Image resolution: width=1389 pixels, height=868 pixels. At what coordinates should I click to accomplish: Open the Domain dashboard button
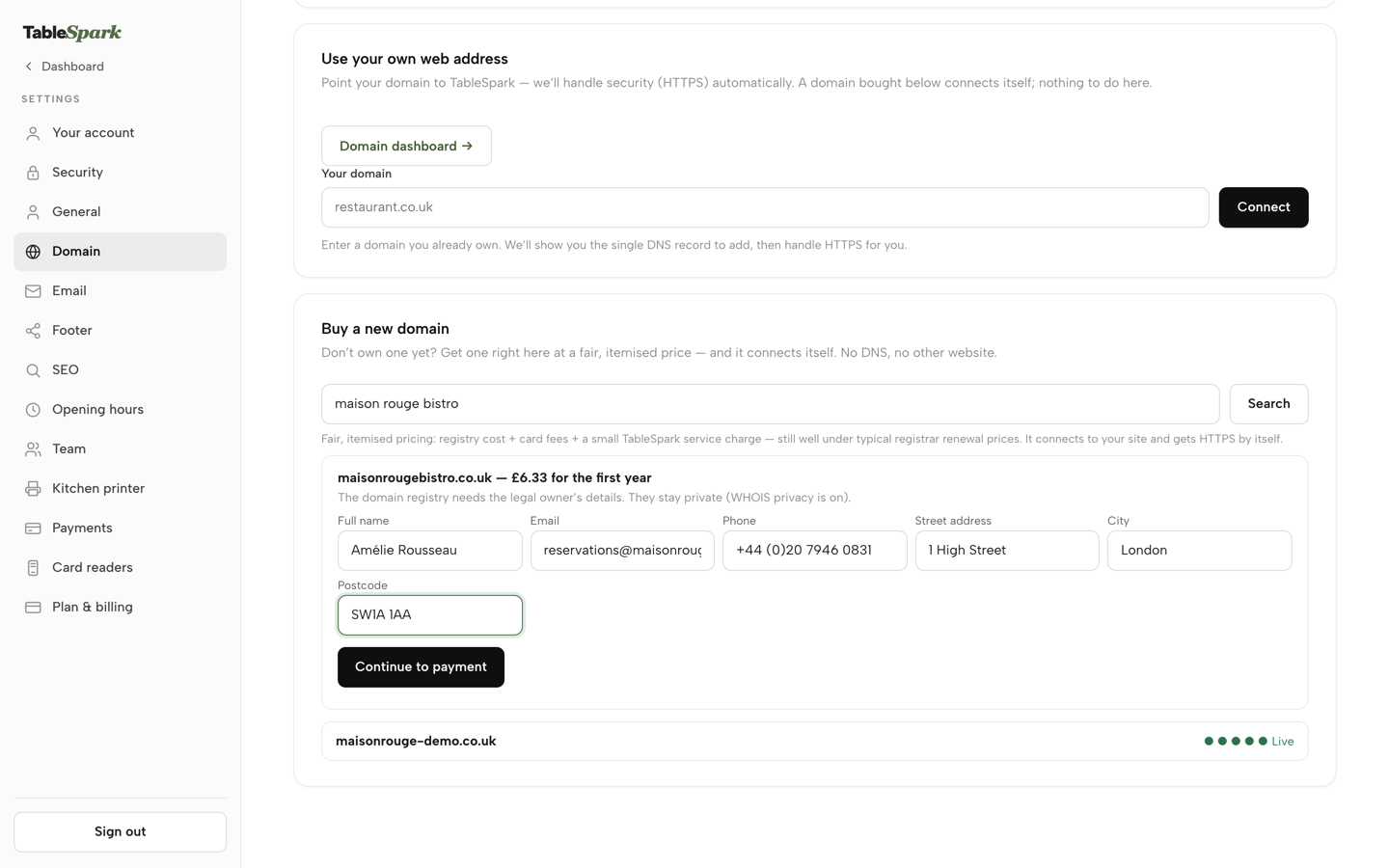(x=406, y=146)
